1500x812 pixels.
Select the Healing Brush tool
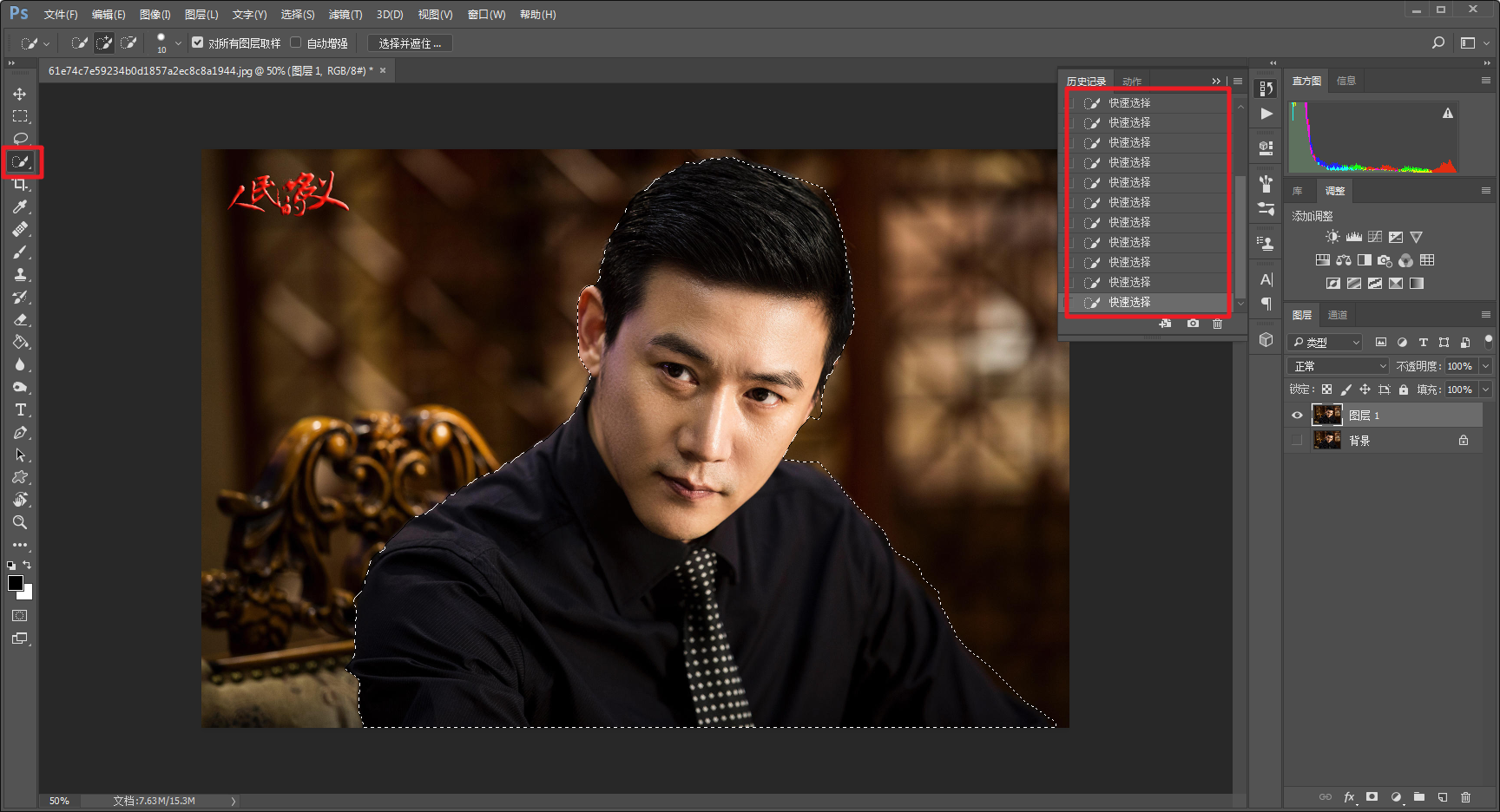click(20, 229)
